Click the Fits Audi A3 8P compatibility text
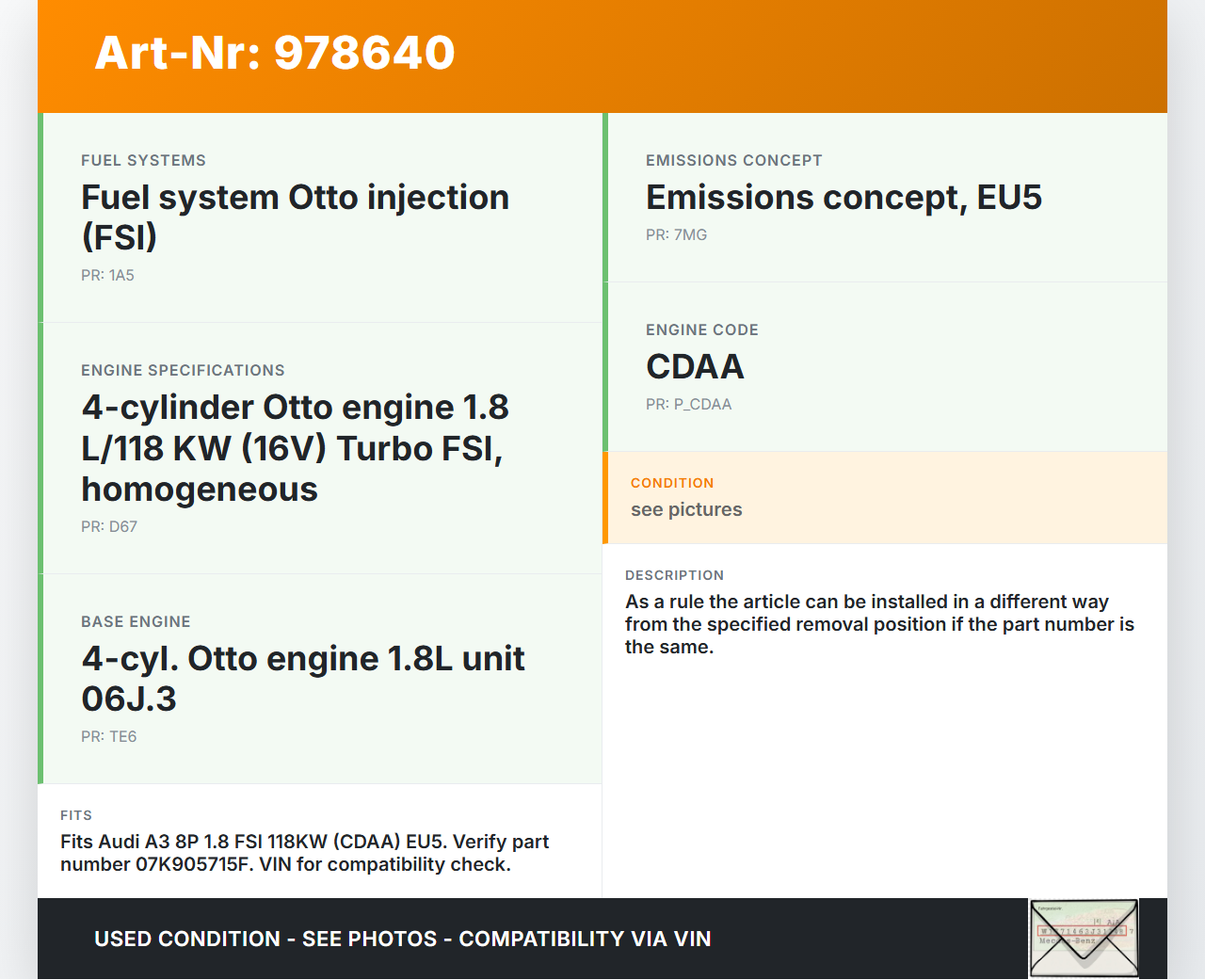This screenshot has width=1205, height=980. pos(304,853)
